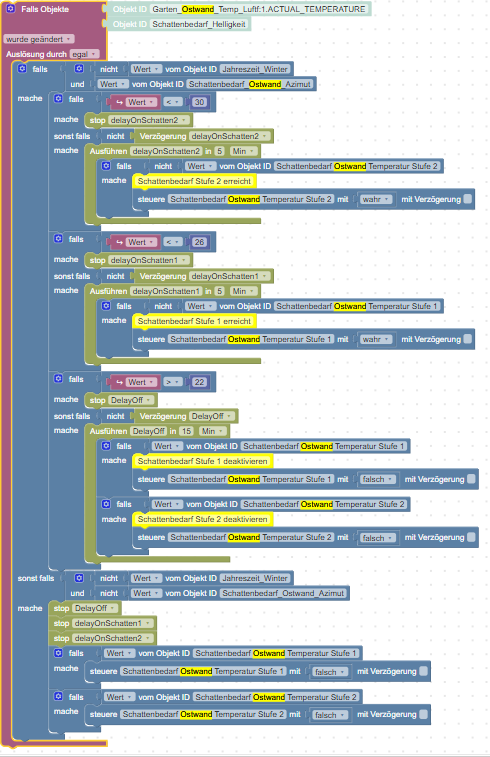
Task: Open gear settings on Falls Objekte block
Action: (11, 9)
